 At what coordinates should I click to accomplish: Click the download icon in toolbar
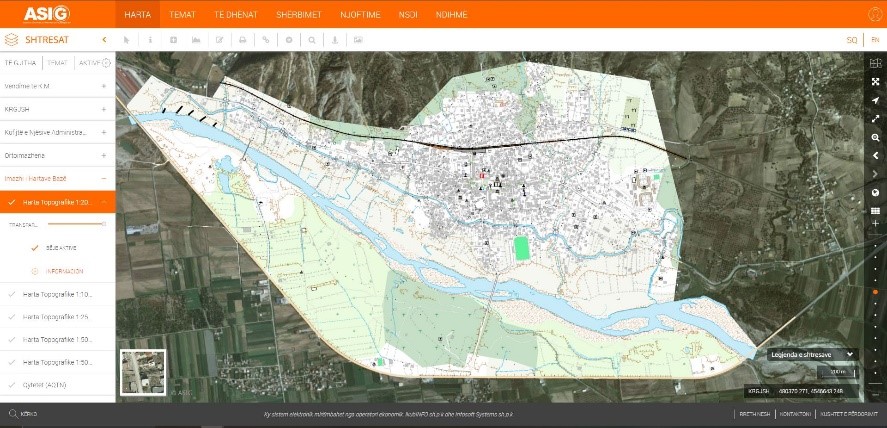point(334,40)
